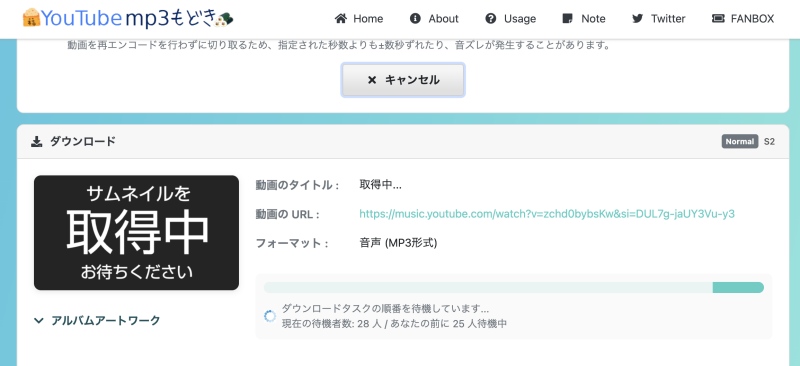Click the S2 server label

coord(769,141)
